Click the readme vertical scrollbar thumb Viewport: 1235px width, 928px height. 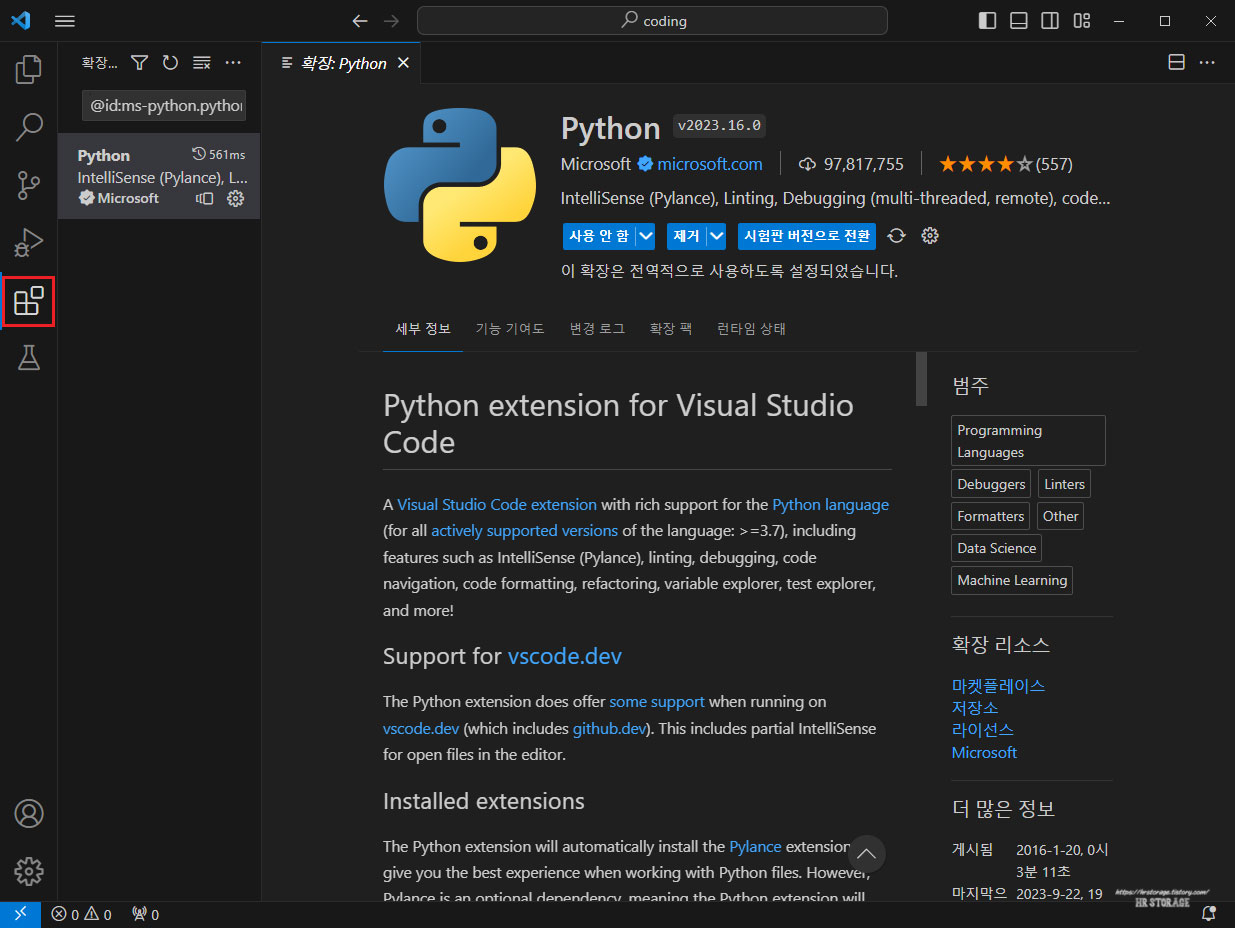click(921, 379)
